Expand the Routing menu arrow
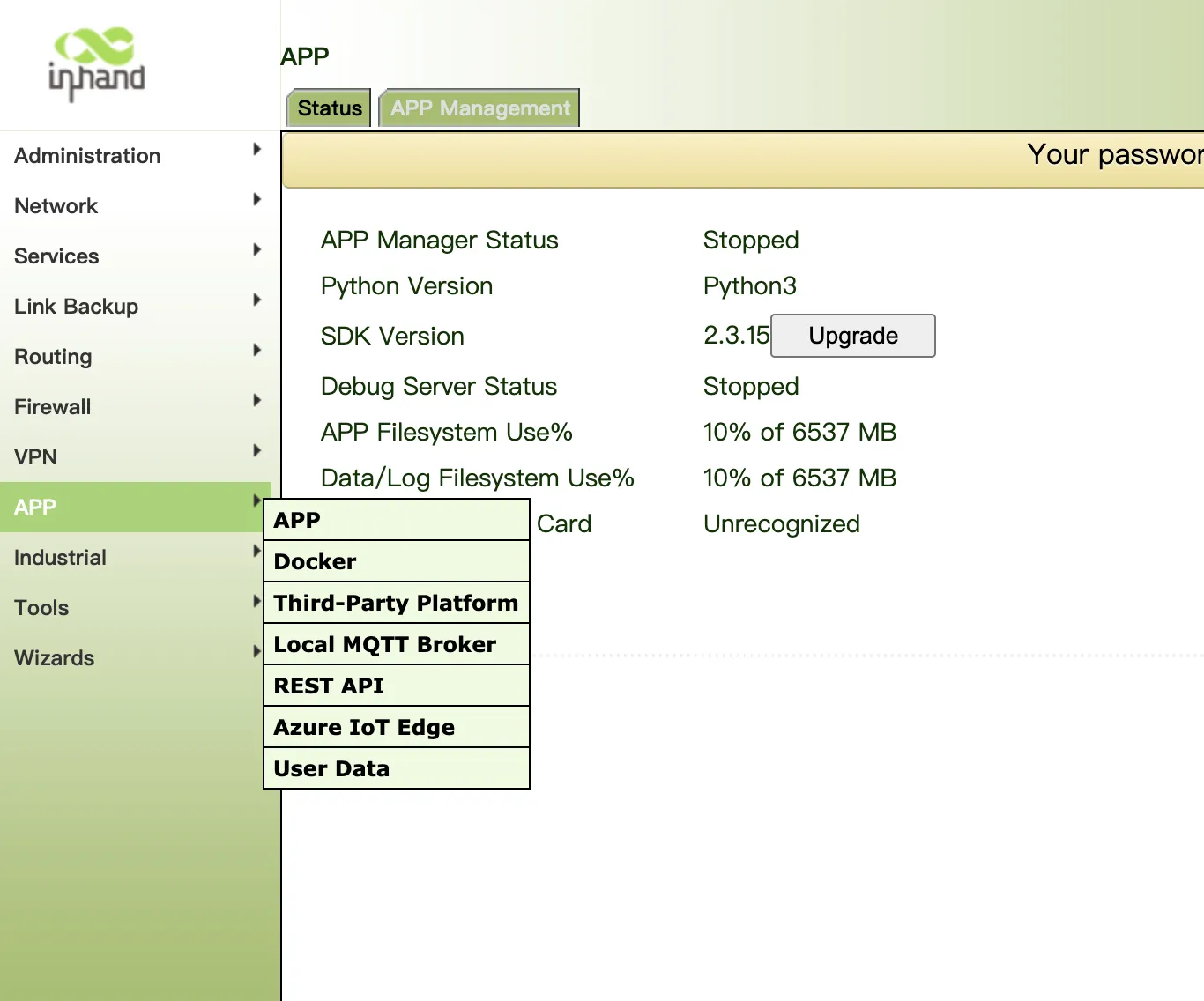 pyautogui.click(x=256, y=350)
